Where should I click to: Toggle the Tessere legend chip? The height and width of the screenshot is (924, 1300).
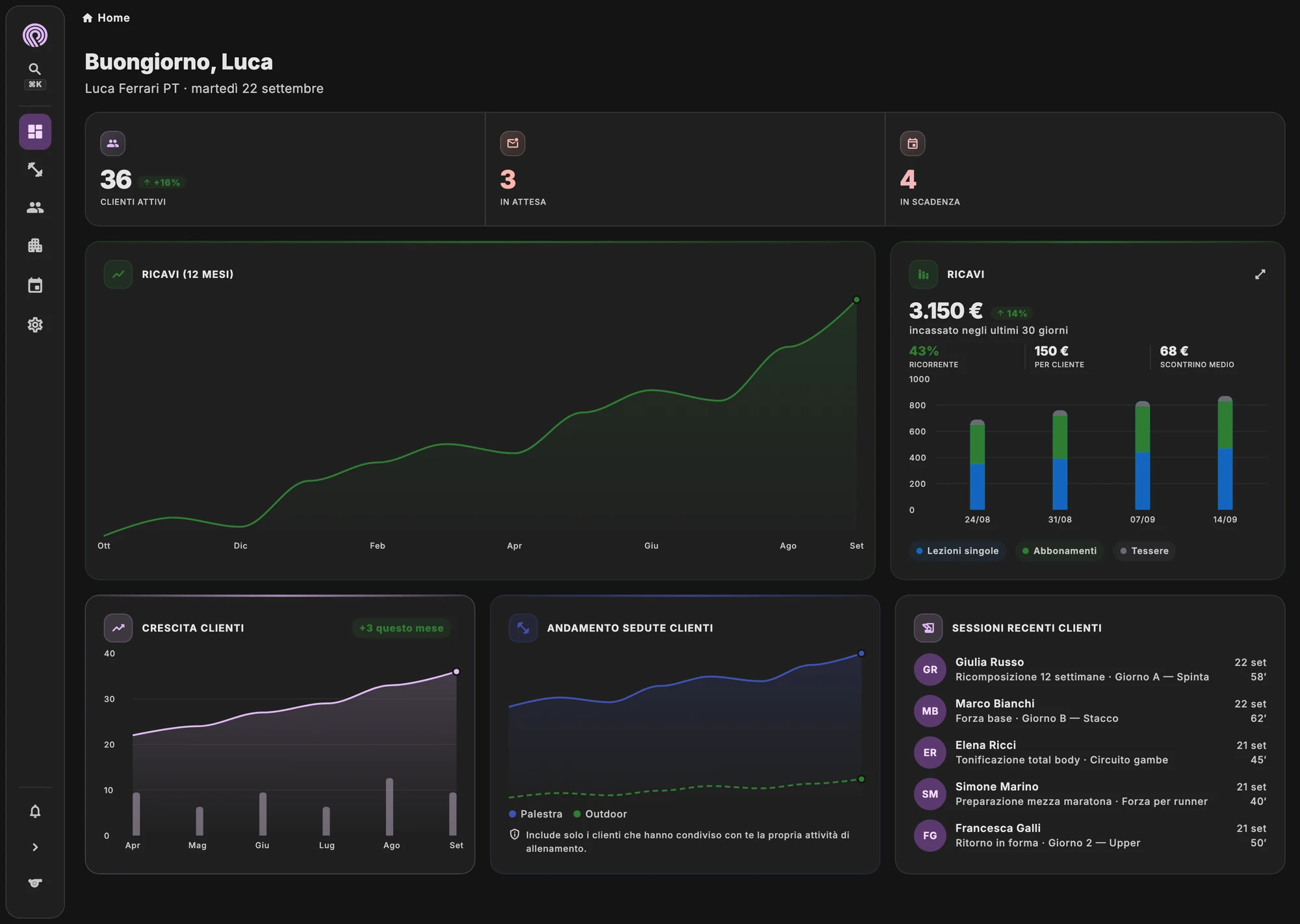tap(1144, 551)
